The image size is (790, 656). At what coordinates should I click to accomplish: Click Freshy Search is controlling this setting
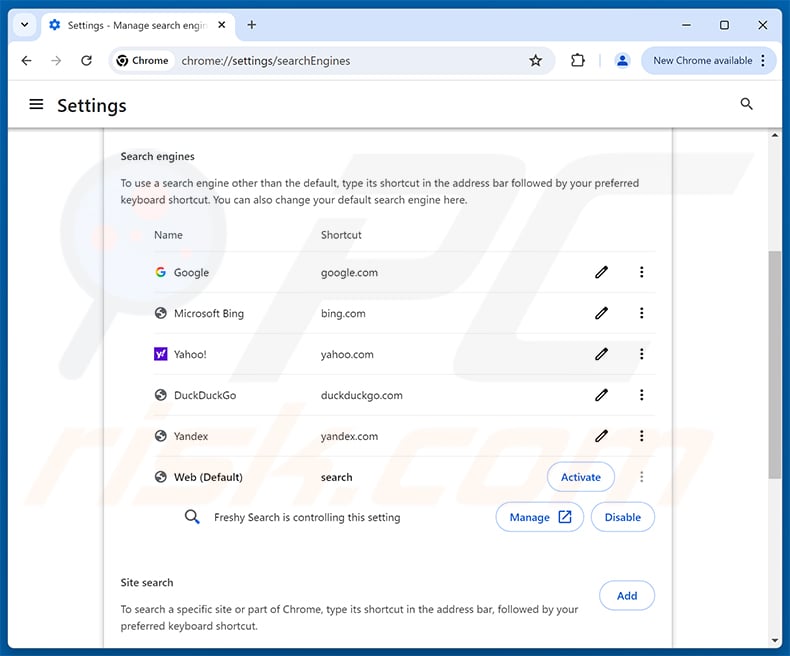(x=307, y=517)
